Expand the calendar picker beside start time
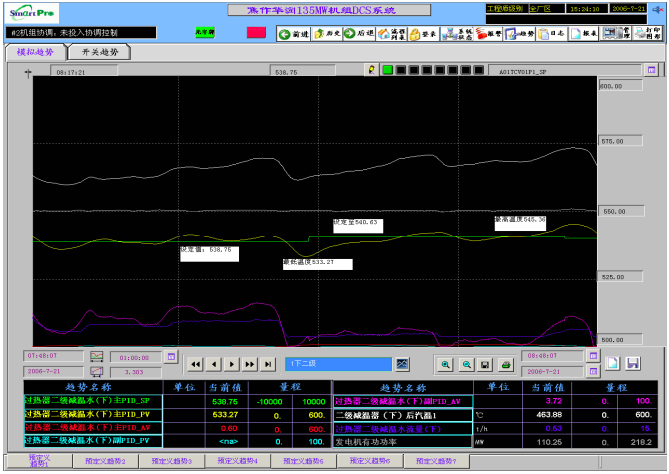The height and width of the screenshot is (474, 669). click(171, 355)
